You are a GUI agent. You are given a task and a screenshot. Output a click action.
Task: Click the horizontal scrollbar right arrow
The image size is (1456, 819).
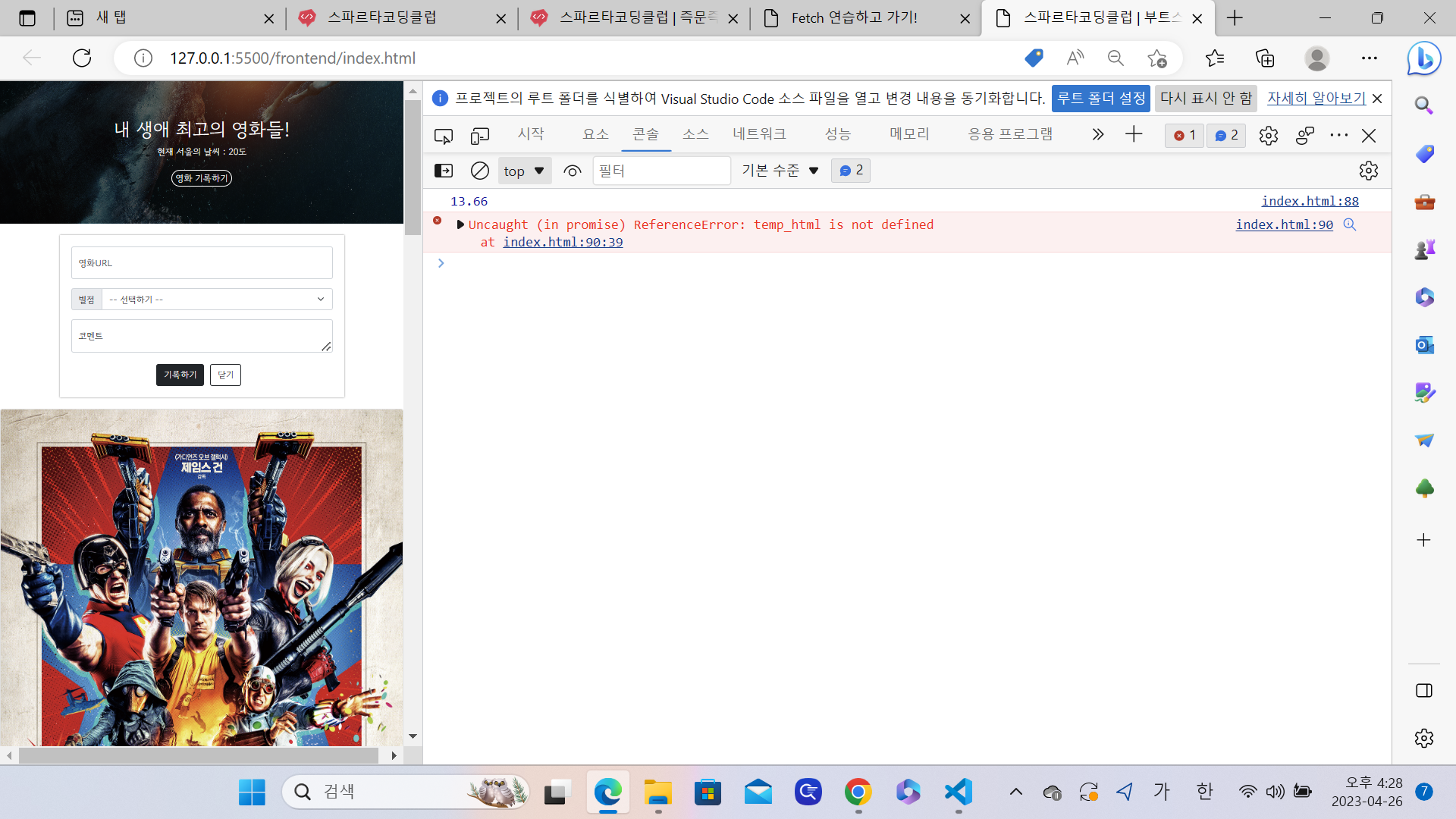pos(394,755)
